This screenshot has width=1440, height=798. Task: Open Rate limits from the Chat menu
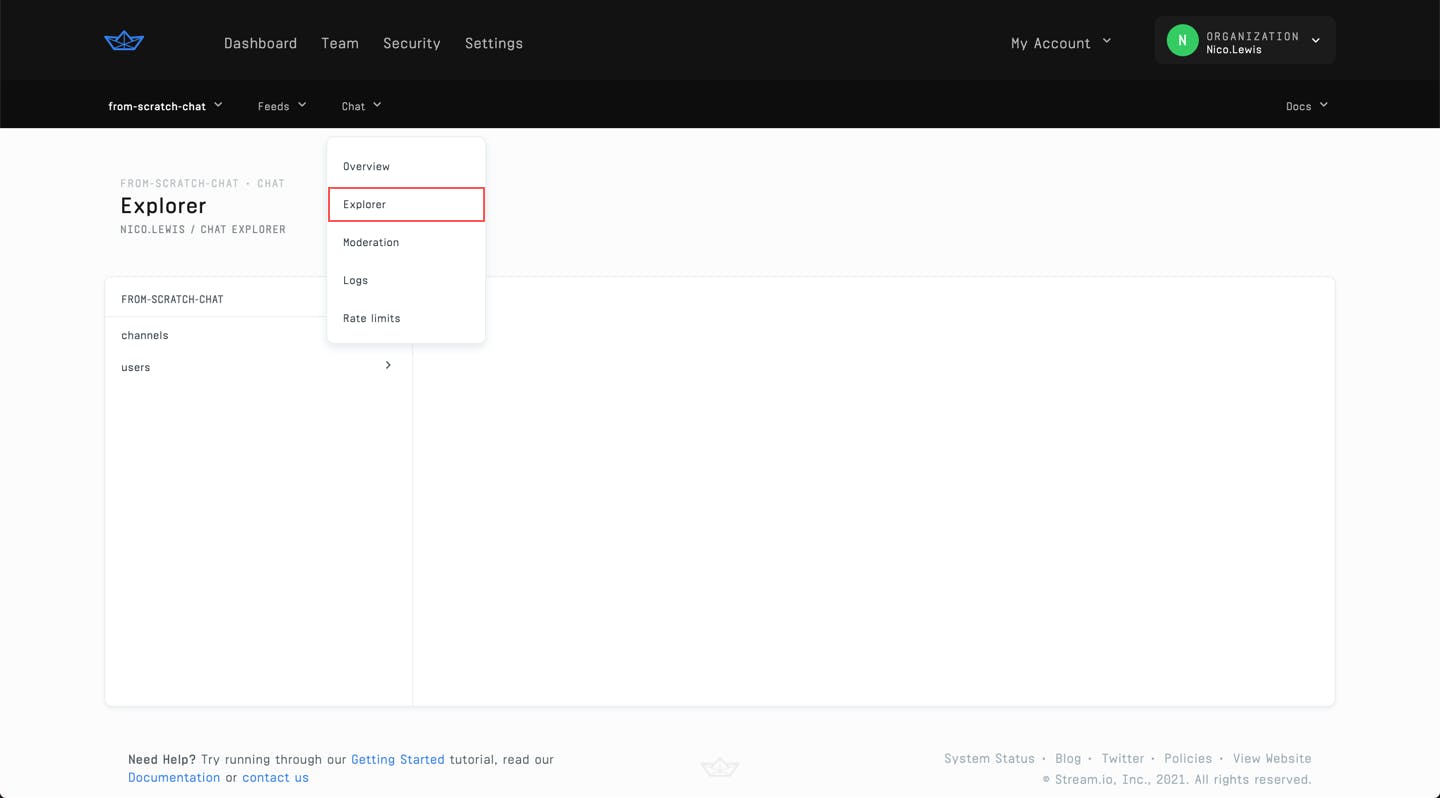406,318
